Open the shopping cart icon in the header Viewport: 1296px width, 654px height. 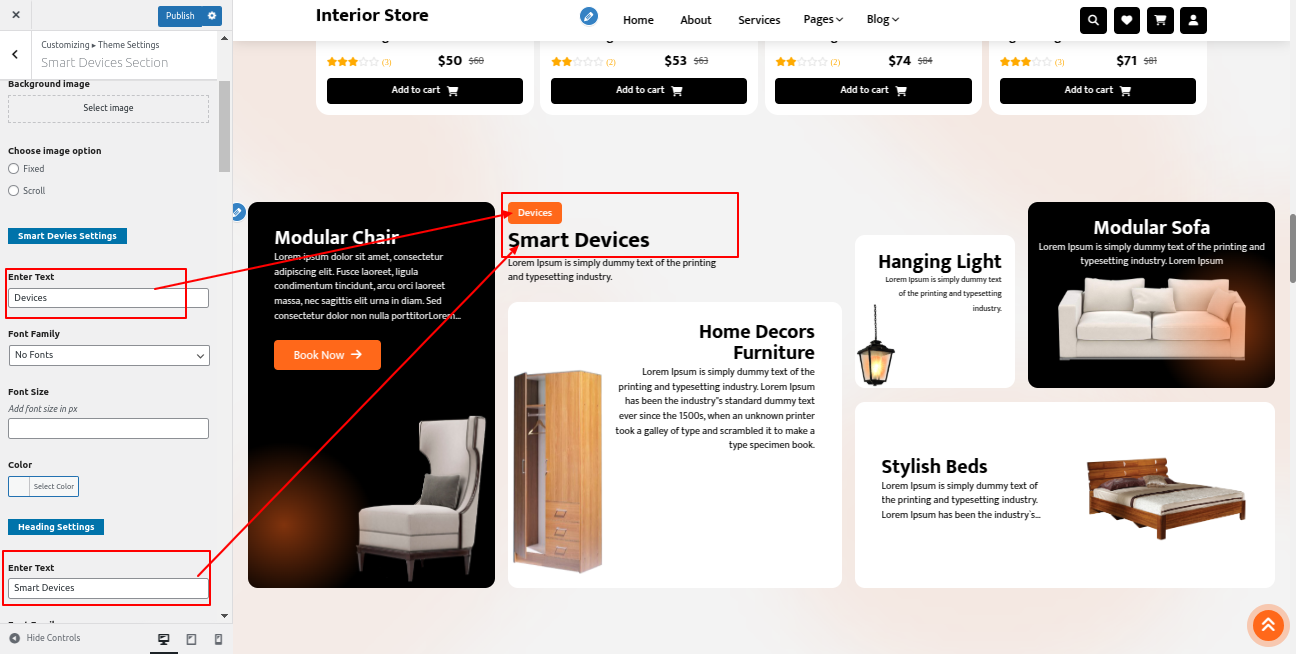[x=1160, y=20]
